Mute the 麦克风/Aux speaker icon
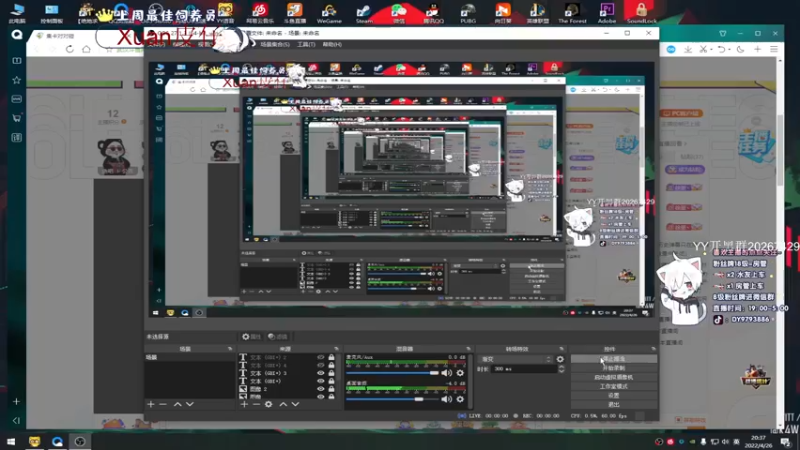This screenshot has width=800, height=450. (x=446, y=373)
